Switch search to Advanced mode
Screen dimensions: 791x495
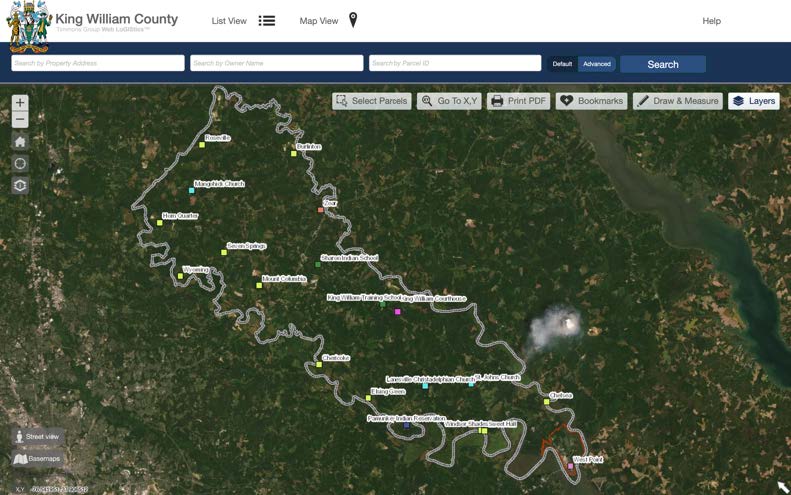click(x=597, y=64)
